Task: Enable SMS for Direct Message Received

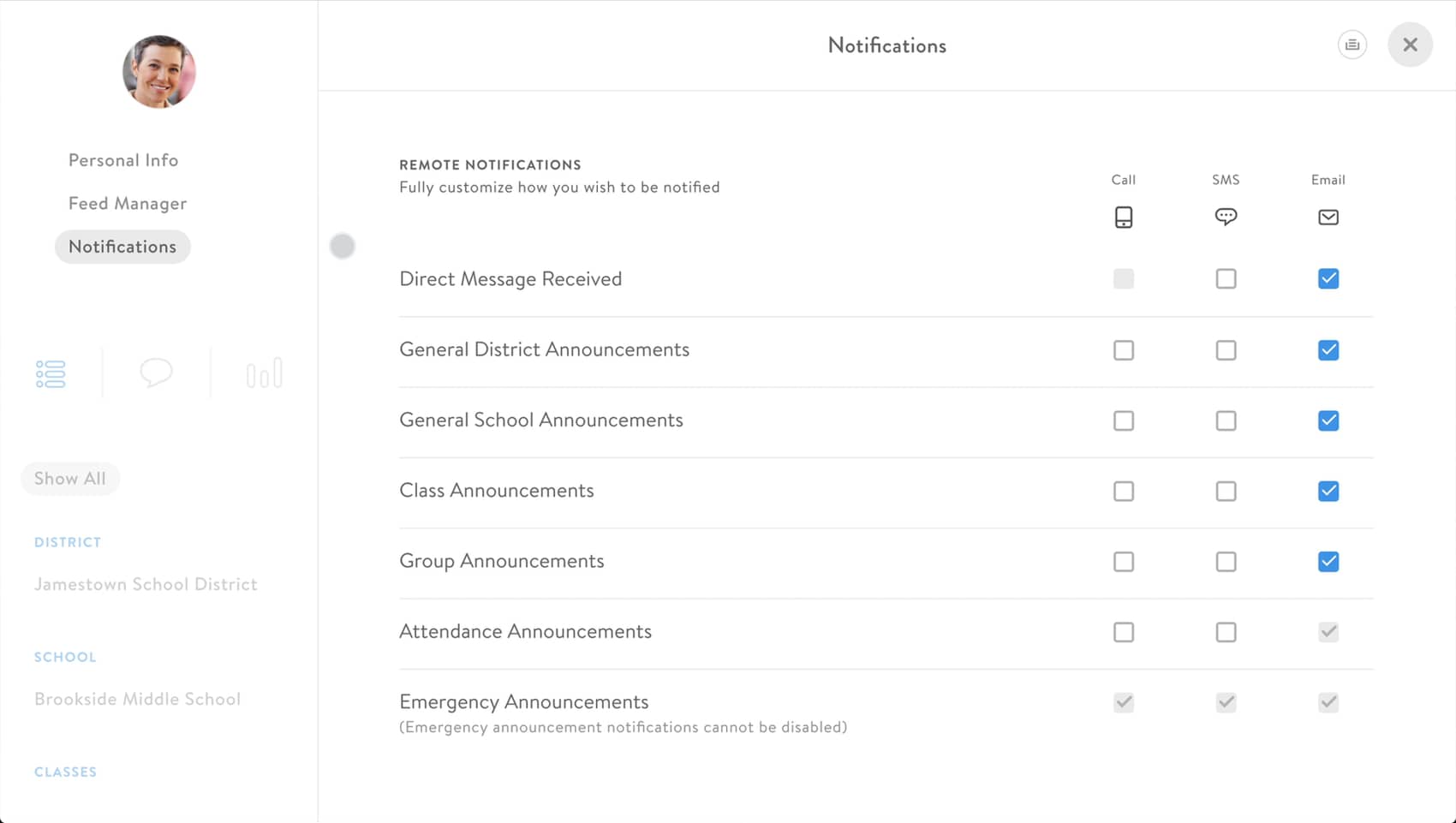Action: (1226, 279)
